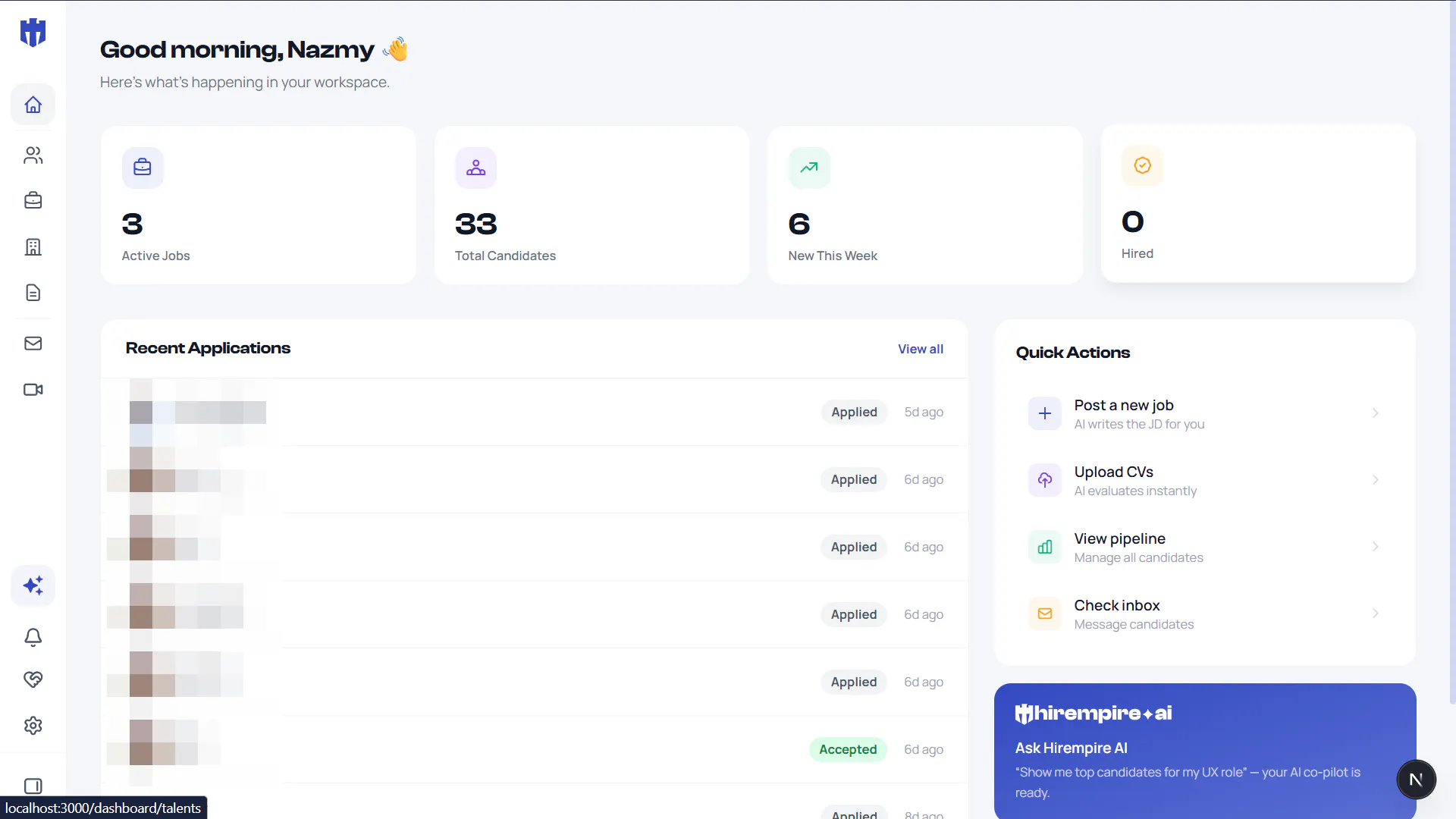Open the Inbox envelope icon in sidebar
Viewport: 1456px width, 819px height.
(x=33, y=344)
